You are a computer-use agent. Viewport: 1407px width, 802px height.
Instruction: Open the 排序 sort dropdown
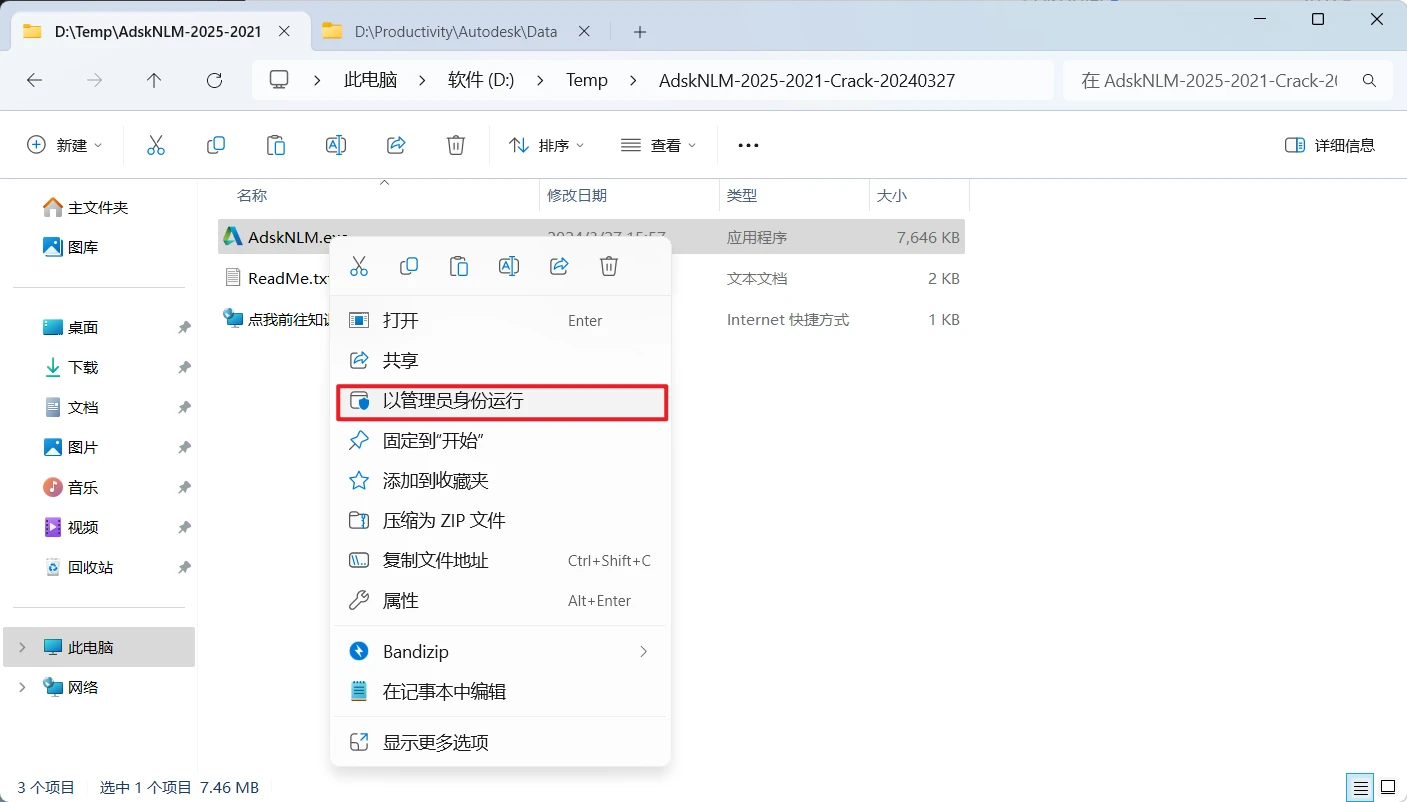(546, 145)
